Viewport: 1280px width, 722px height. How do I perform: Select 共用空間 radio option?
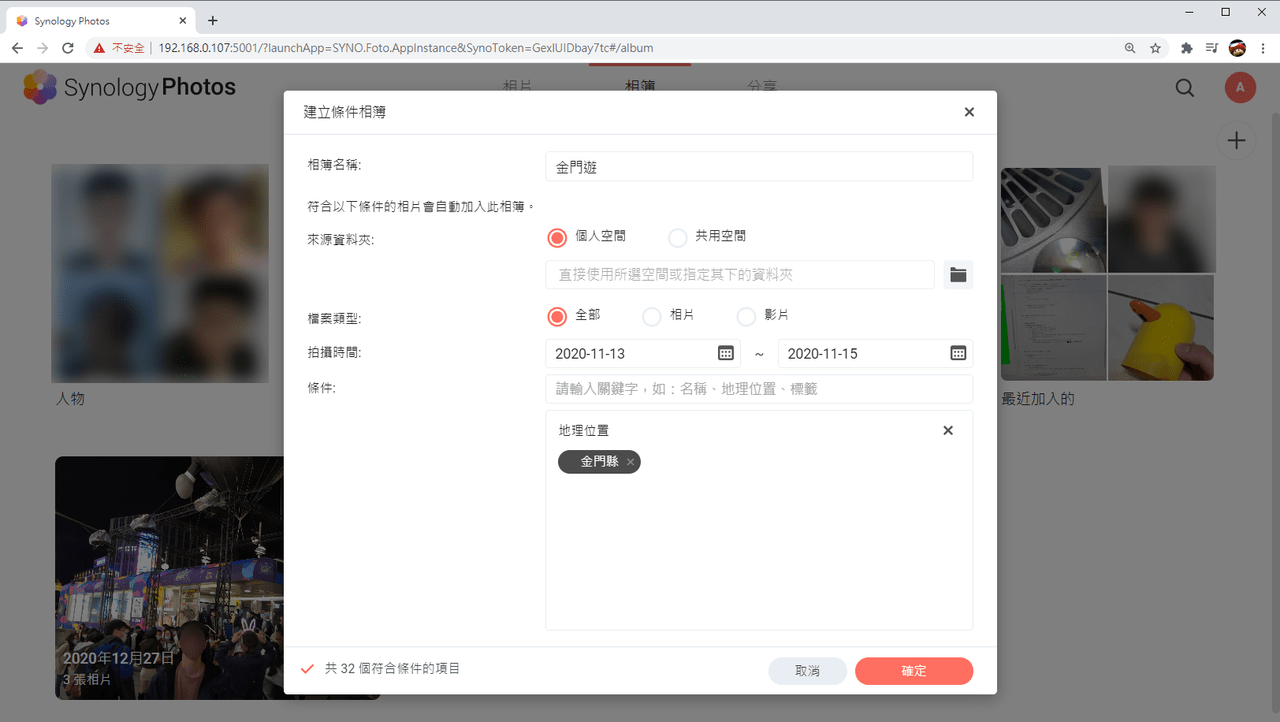[677, 237]
